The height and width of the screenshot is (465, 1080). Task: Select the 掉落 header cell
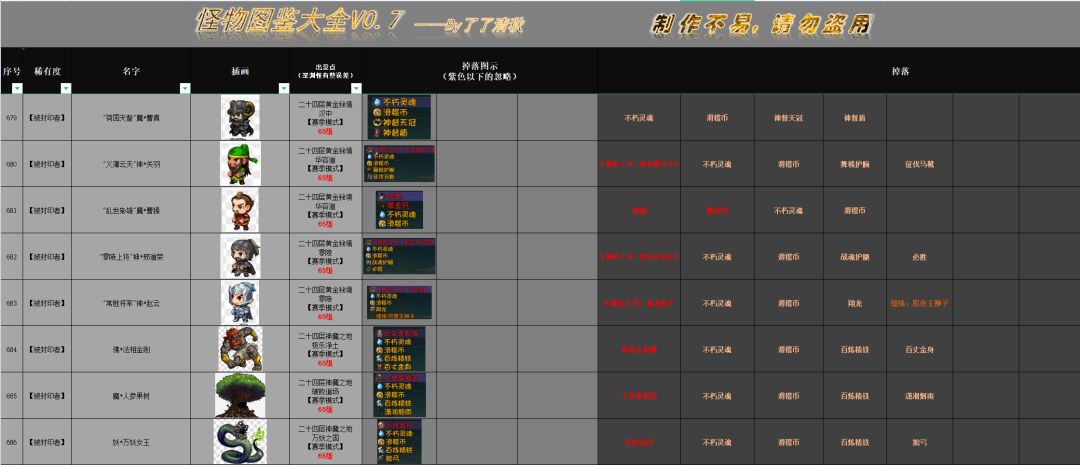(900, 70)
